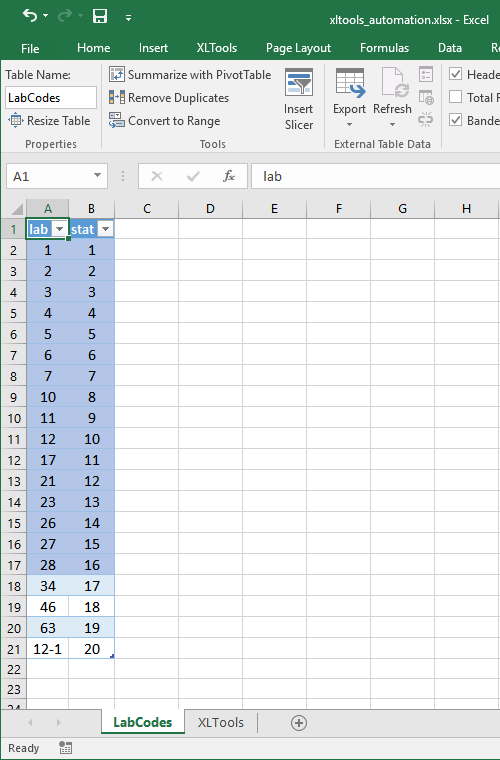Image resolution: width=500 pixels, height=760 pixels.
Task: Click the Save floppy disk icon
Action: [100, 16]
